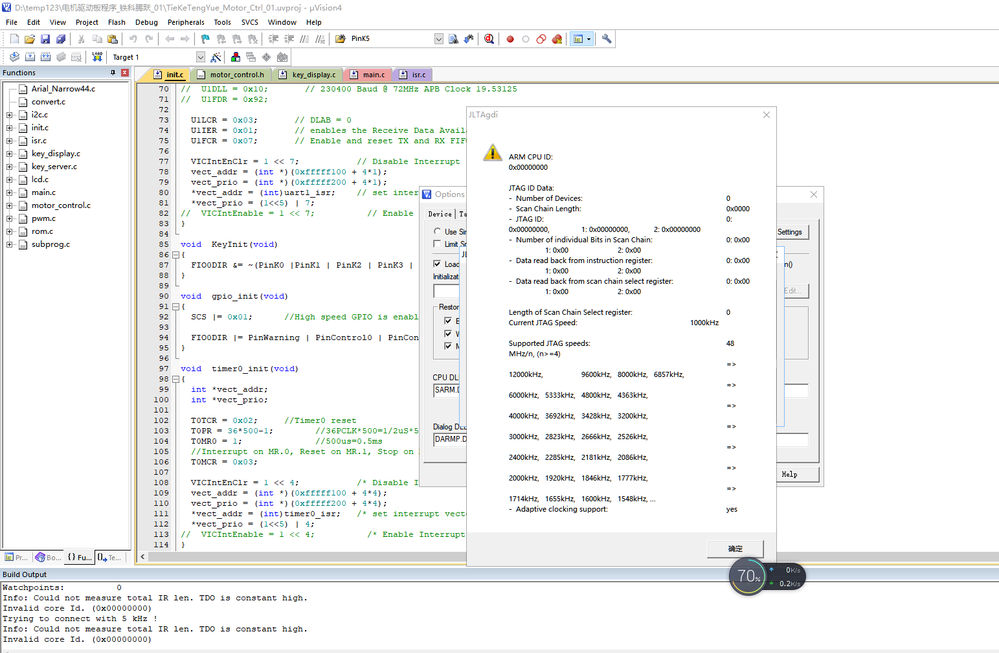Image resolution: width=999 pixels, height=653 pixels.
Task: Click the Save file toolbar icon
Action: click(x=46, y=39)
